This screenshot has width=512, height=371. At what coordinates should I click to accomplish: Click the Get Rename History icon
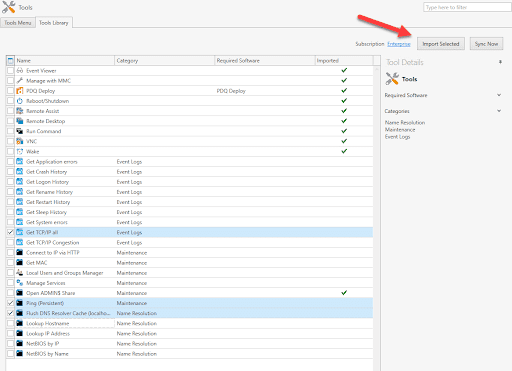tap(20, 192)
